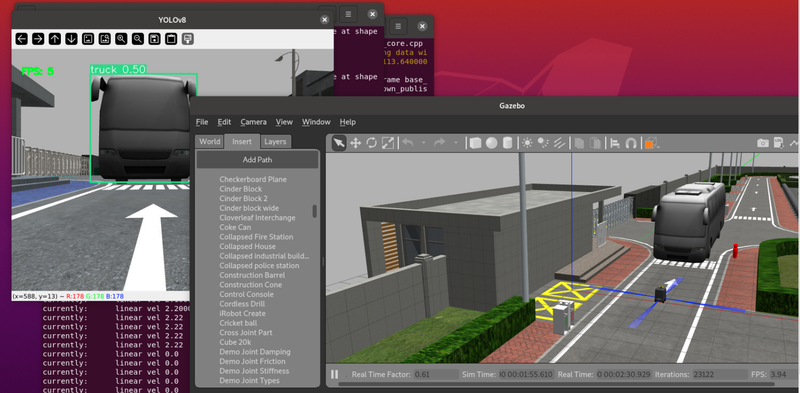
Task: Select the Scale mode tool
Action: [x=388, y=143]
